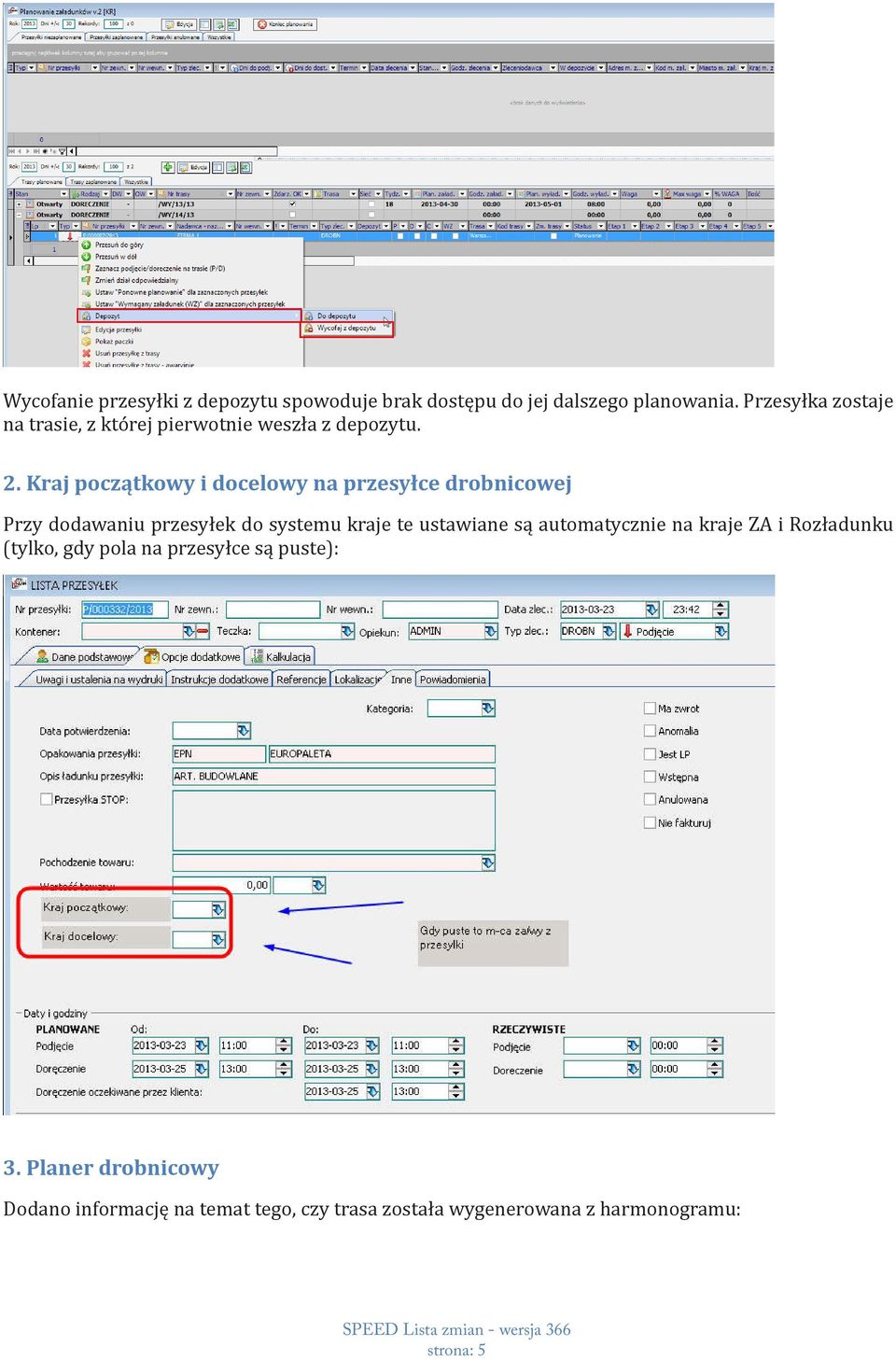The width and height of the screenshot is (896, 1361).
Task: Click the Nr wewn. input field
Action: 440,610
